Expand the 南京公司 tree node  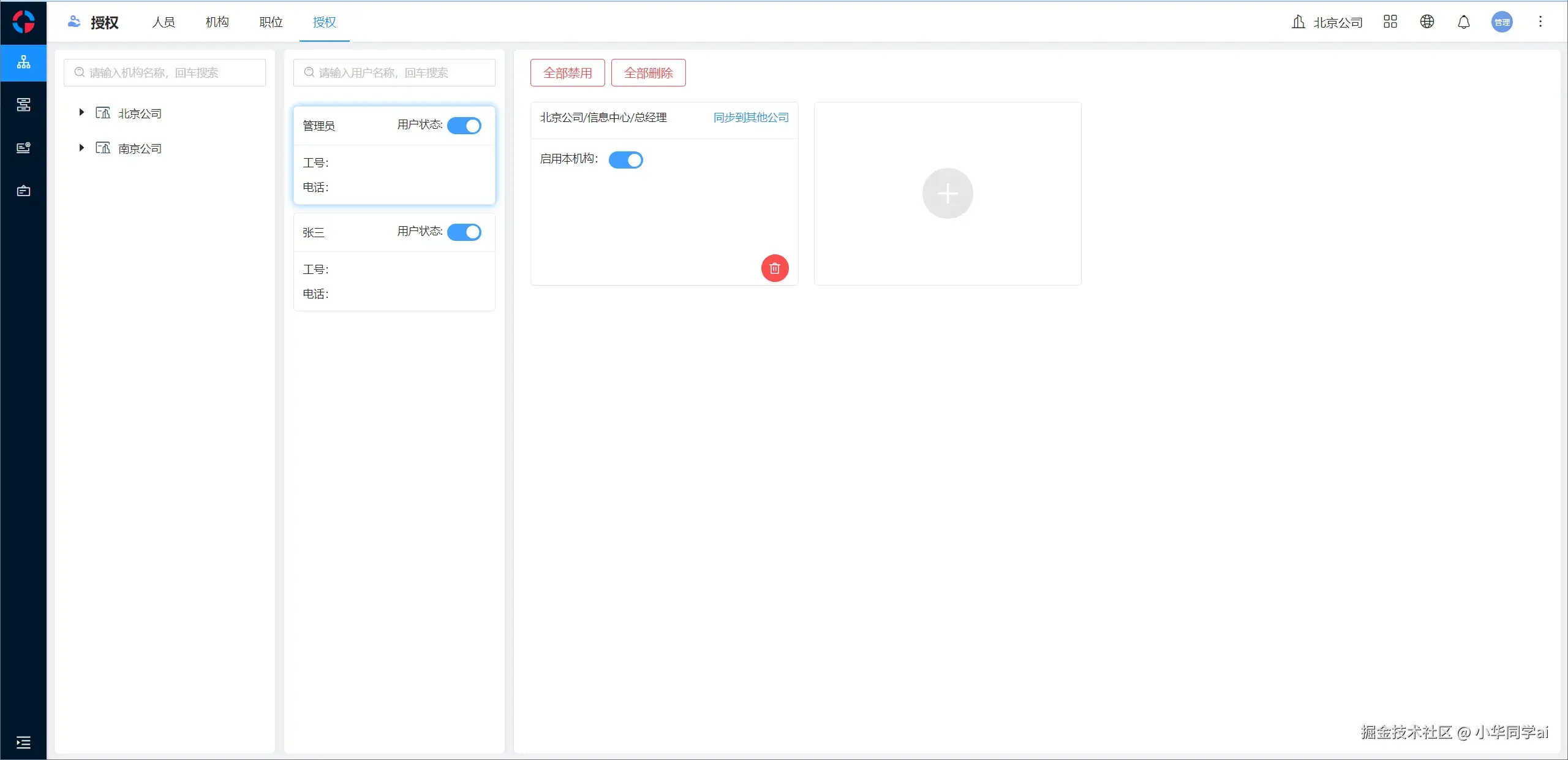coord(81,148)
